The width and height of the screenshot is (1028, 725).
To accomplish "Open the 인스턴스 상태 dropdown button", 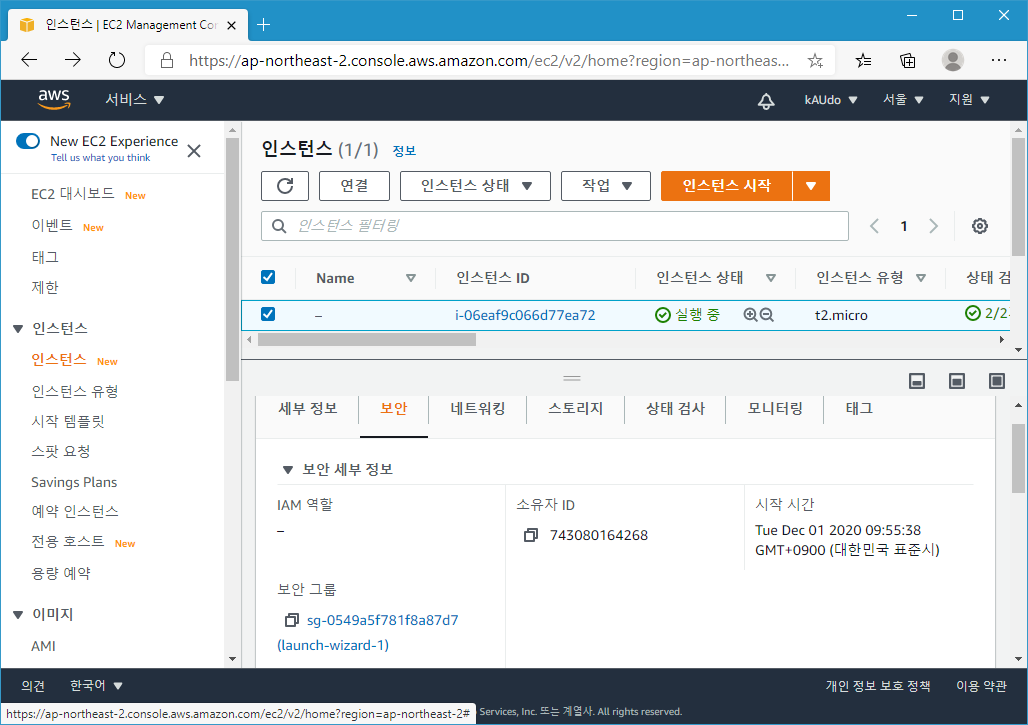I will 475,186.
